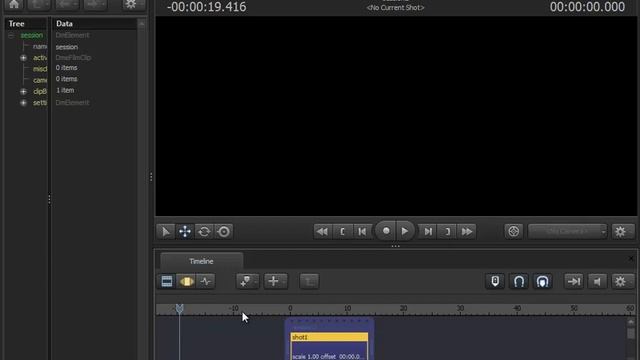640x360 pixels.
Task: Collapse the session tree node
Action: 11,36
